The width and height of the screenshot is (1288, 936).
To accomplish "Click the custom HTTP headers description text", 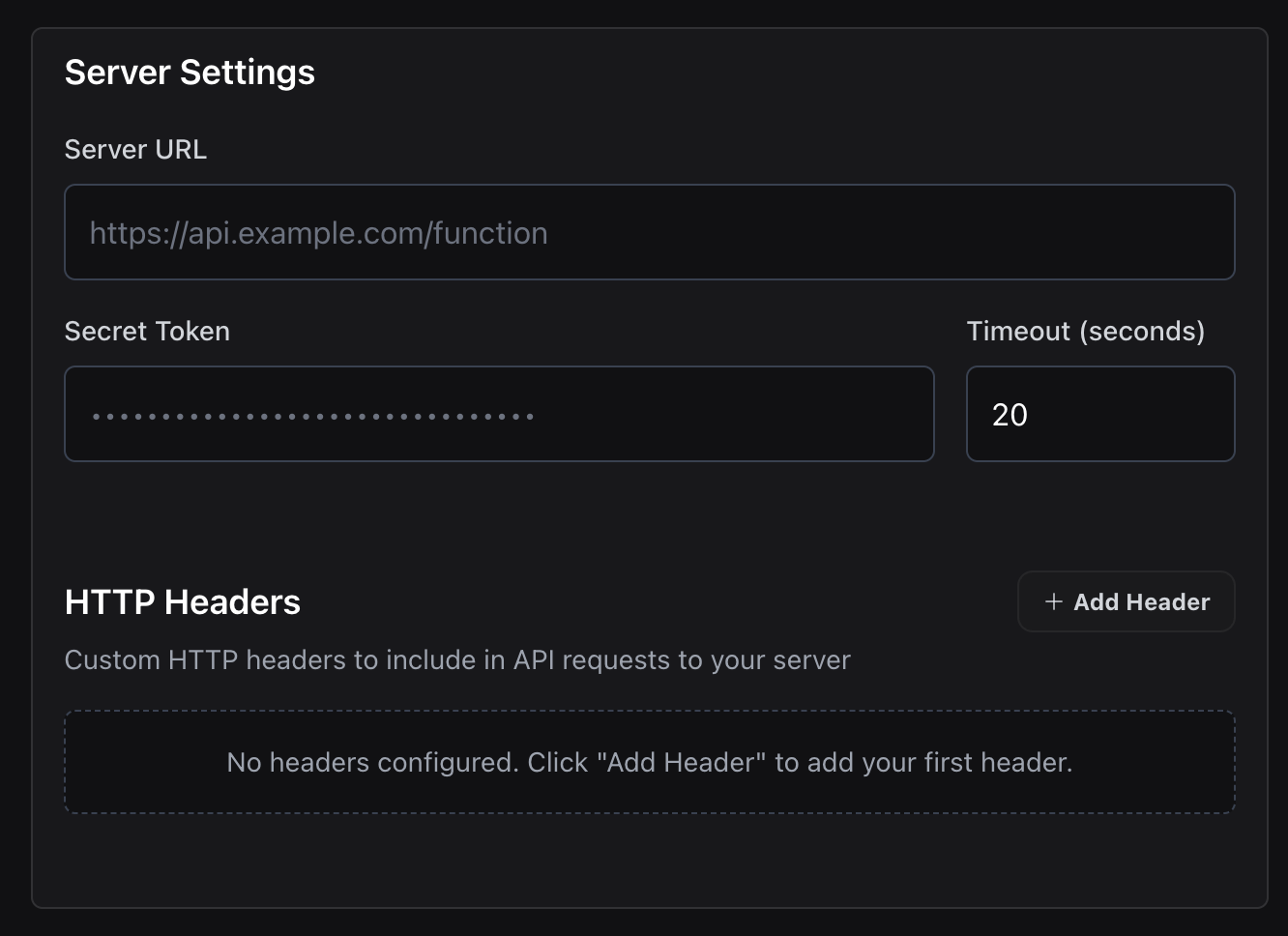I will (457, 660).
